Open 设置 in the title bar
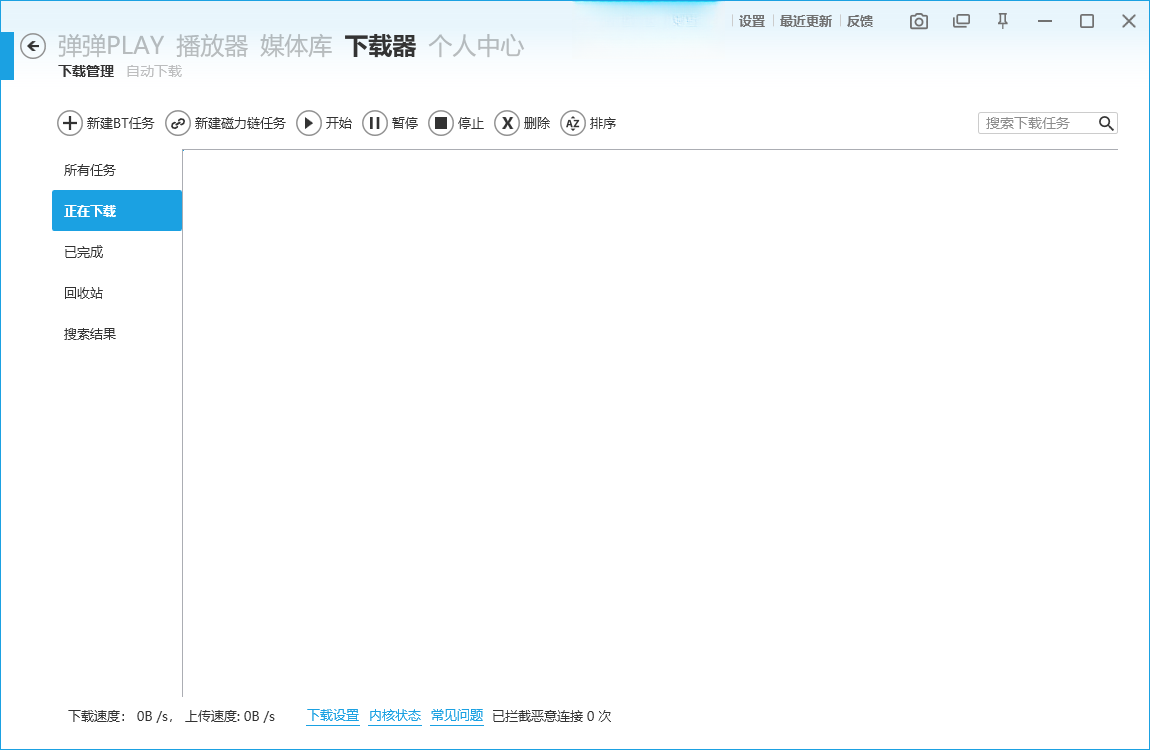This screenshot has height=750, width=1150. [752, 21]
